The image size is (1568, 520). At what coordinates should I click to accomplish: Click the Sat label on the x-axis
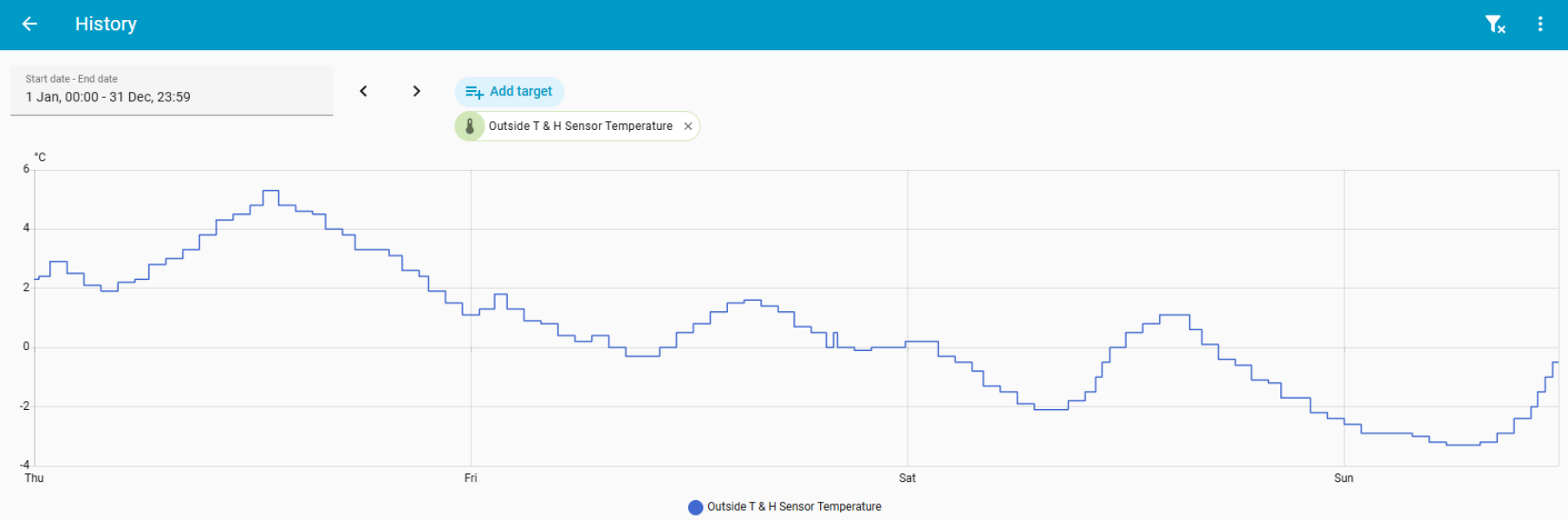[908, 478]
